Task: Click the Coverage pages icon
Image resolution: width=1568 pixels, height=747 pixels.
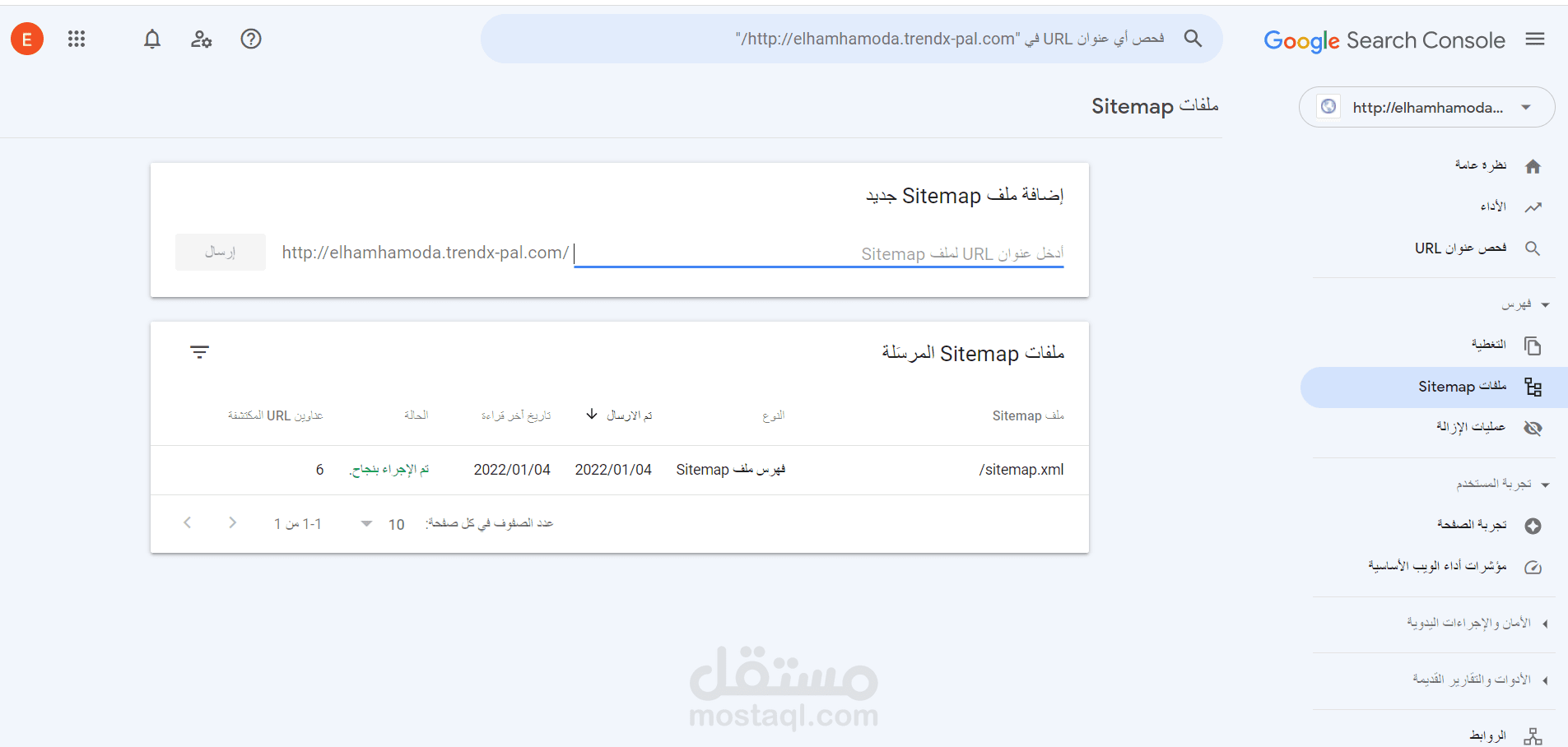Action: 1533,346
